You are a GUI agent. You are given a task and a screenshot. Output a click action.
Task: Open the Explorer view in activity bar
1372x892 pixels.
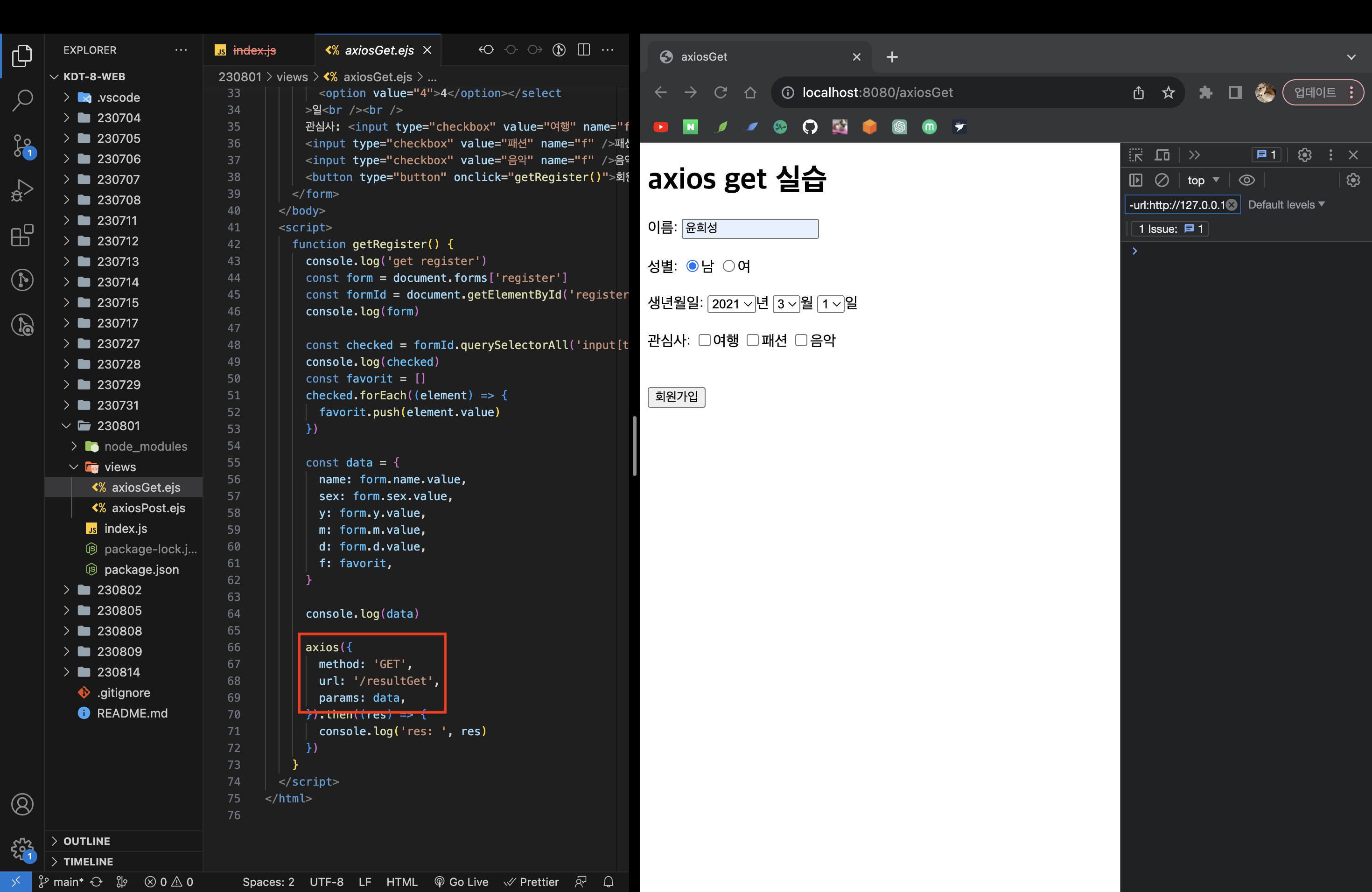coord(22,56)
